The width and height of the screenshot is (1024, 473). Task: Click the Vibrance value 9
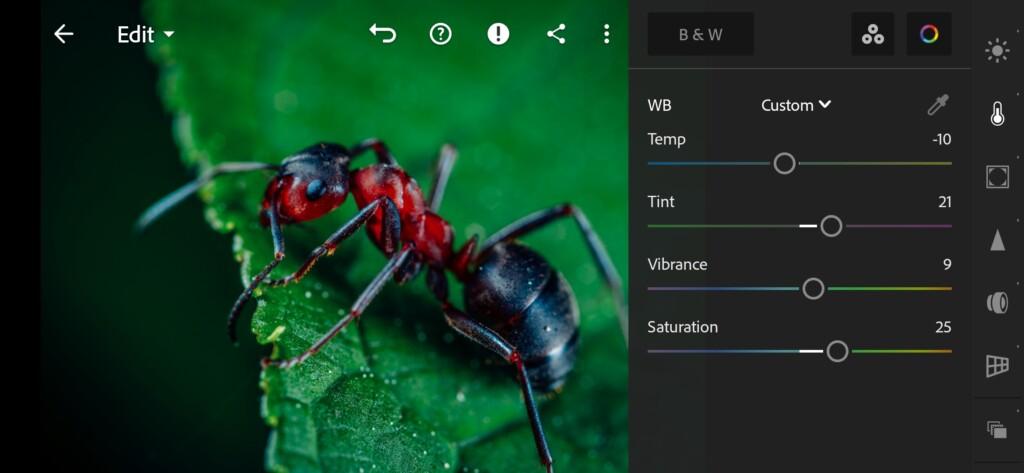click(x=947, y=265)
